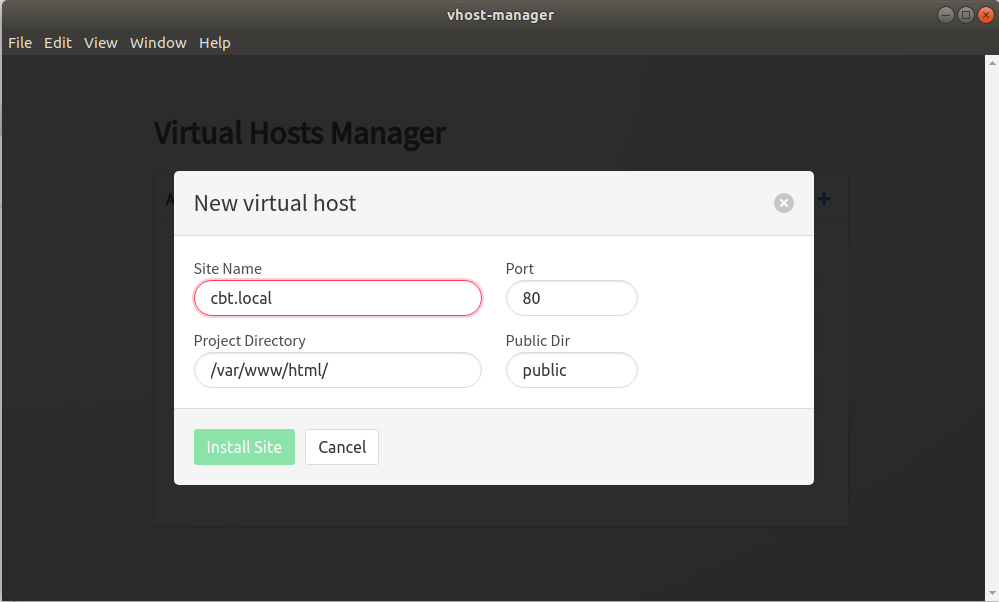Viewport: 999px width, 602px height.
Task: Open the File menu
Action: pyautogui.click(x=20, y=43)
